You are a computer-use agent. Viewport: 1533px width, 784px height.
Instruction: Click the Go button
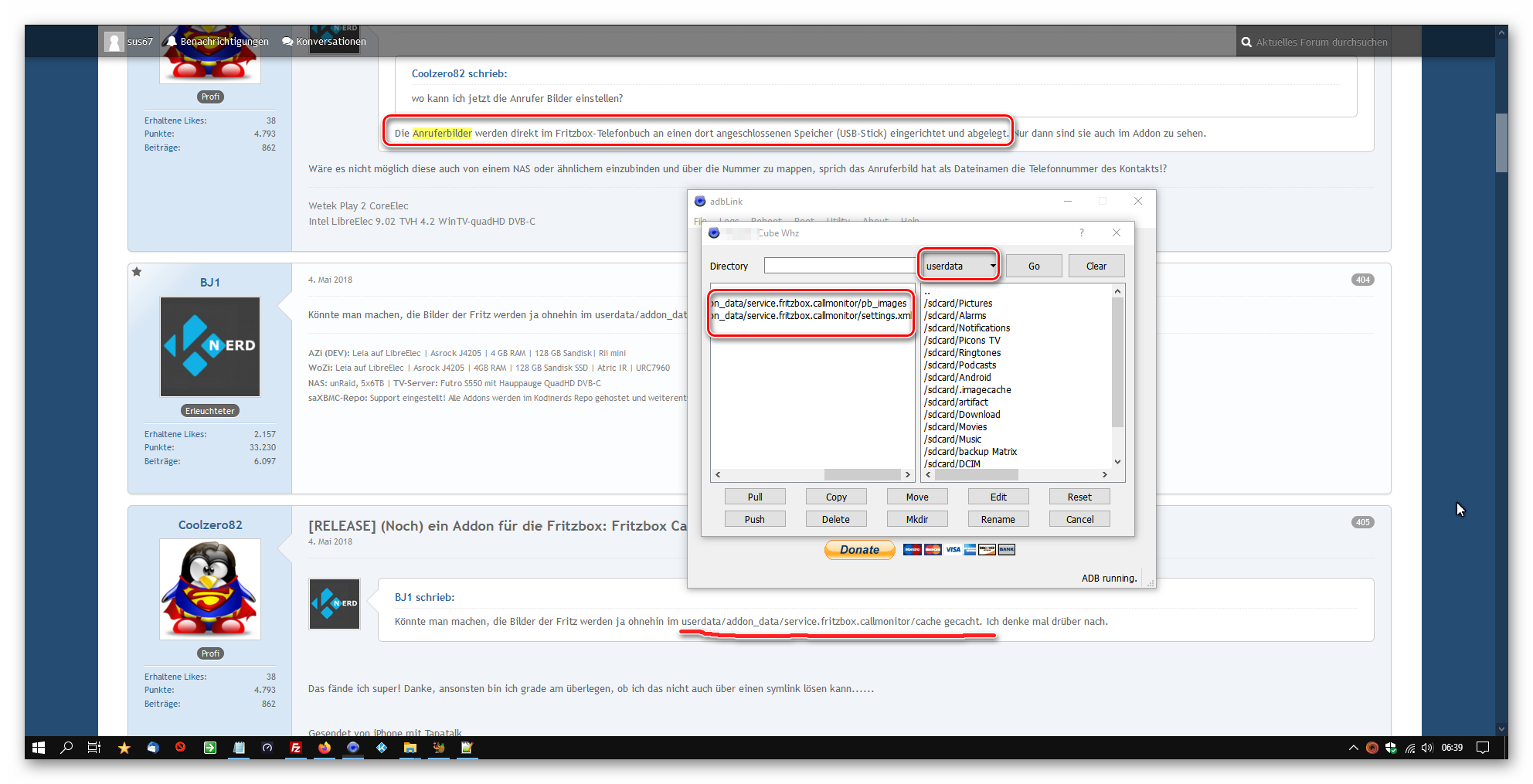pyautogui.click(x=1034, y=266)
